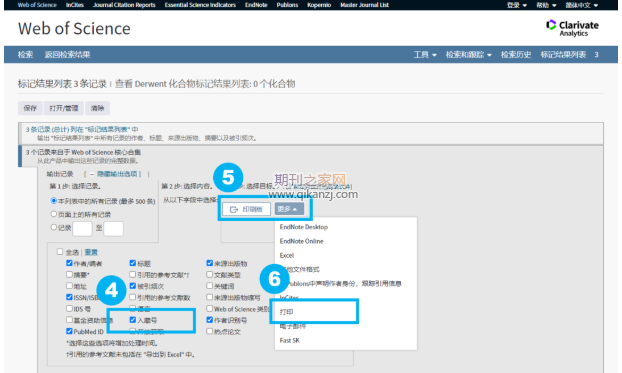Toggle the PubMed ID checkbox
Viewport: 622px width, 373px height.
tap(69, 331)
